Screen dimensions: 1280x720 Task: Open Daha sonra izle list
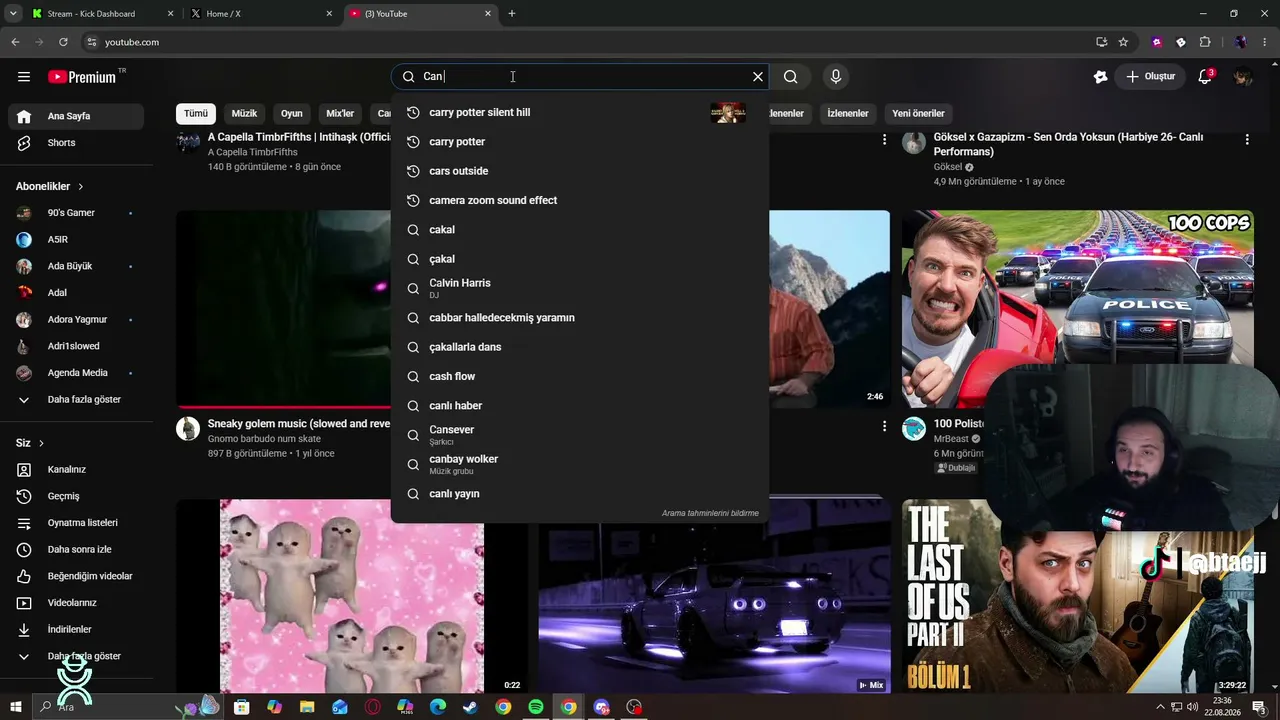[76, 550]
